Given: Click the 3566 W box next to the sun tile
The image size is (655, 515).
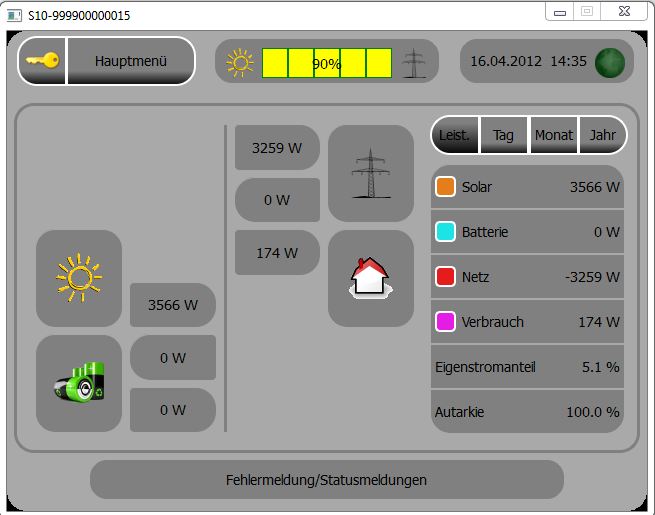Looking at the screenshot, I should pyautogui.click(x=173, y=305).
